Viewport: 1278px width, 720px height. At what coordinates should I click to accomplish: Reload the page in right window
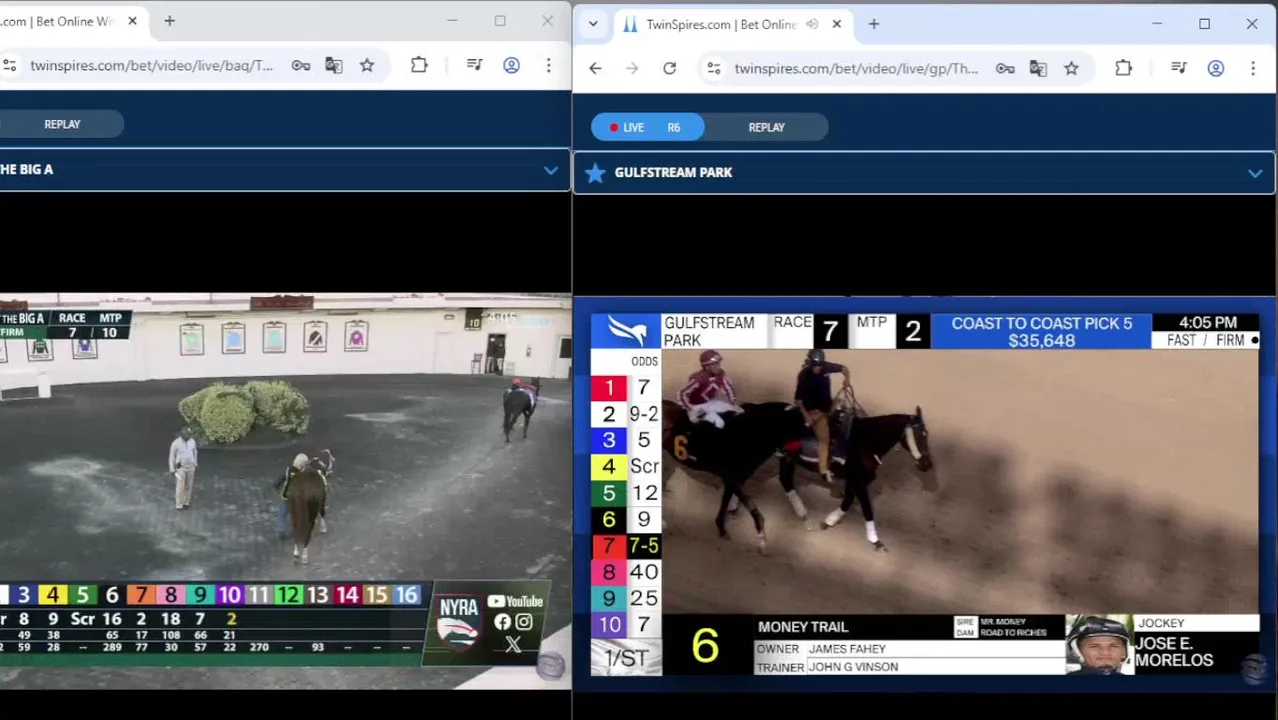pyautogui.click(x=669, y=68)
